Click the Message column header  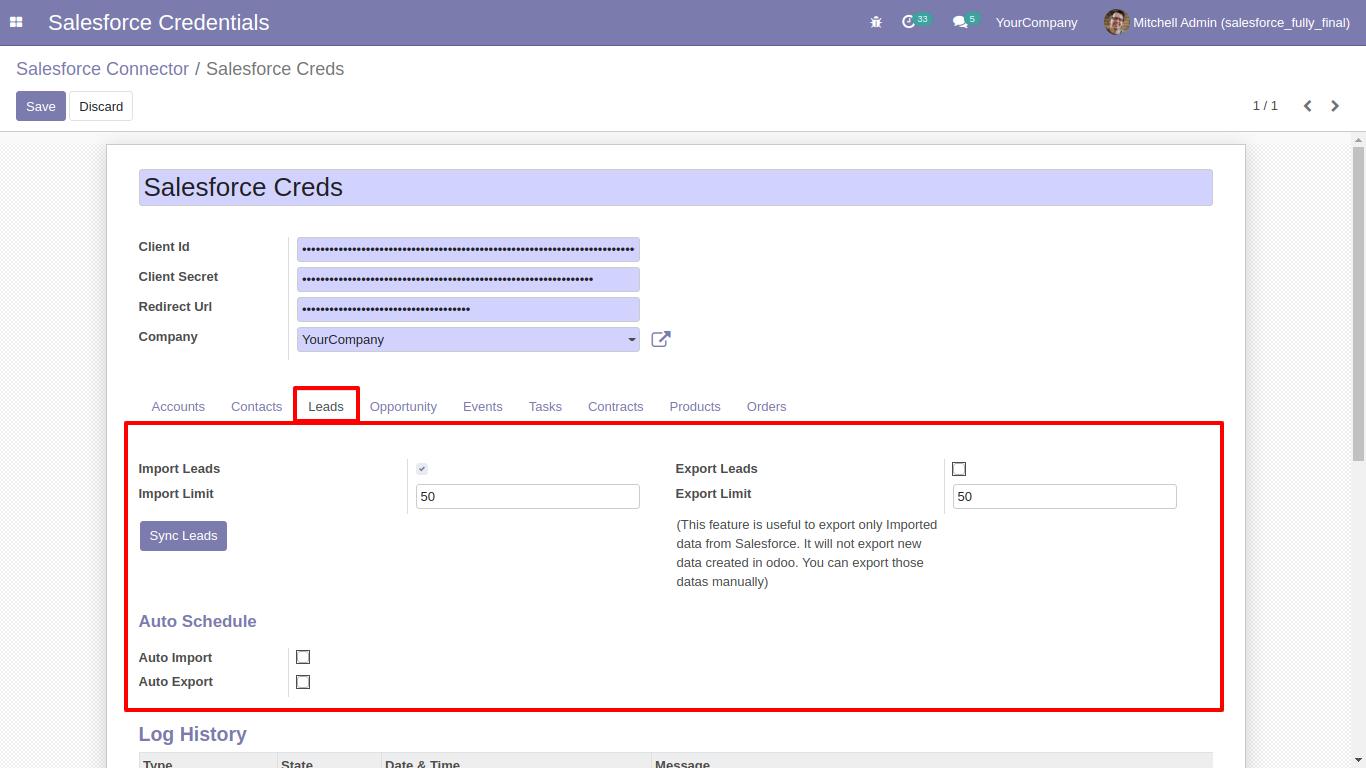coord(932,763)
